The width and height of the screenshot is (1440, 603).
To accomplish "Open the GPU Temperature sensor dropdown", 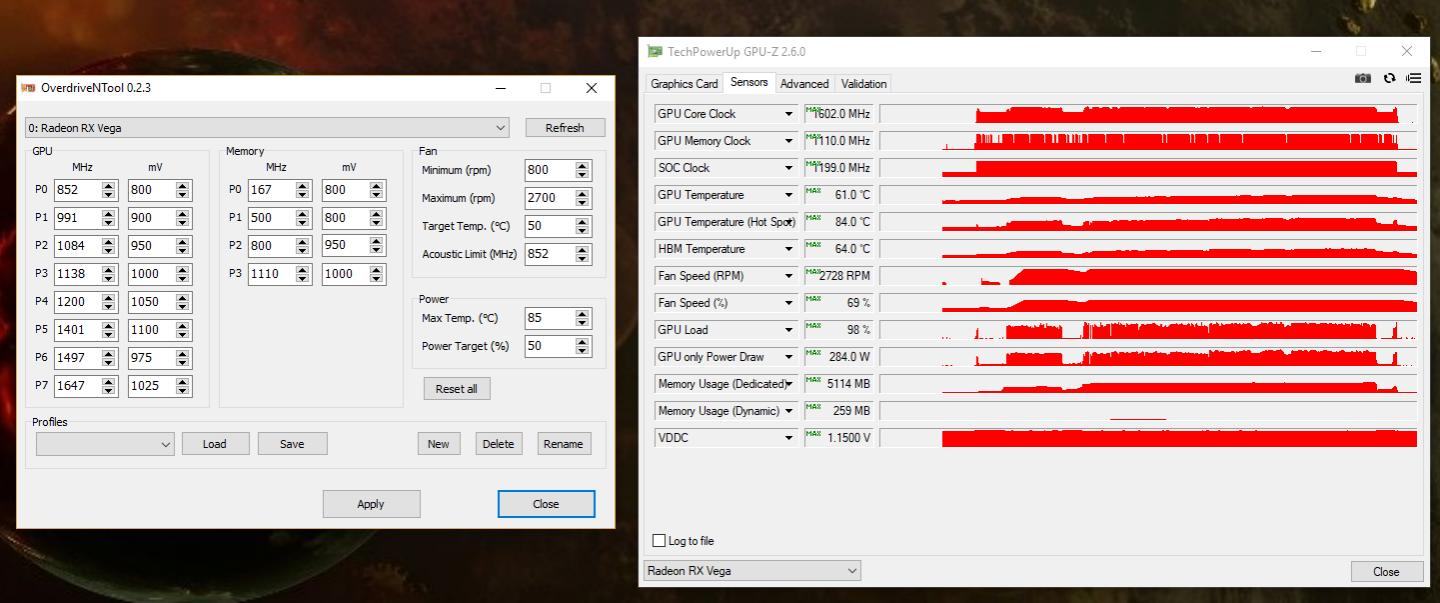I will coord(788,195).
